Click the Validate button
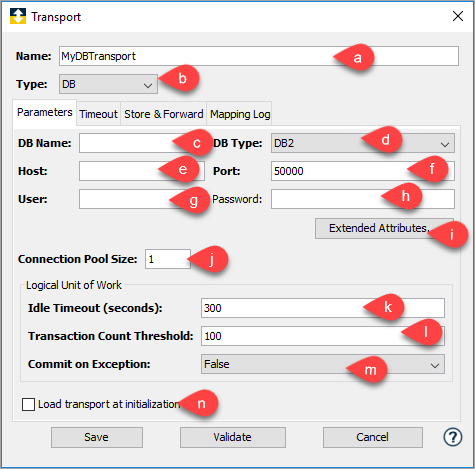475x469 pixels. pos(233,437)
